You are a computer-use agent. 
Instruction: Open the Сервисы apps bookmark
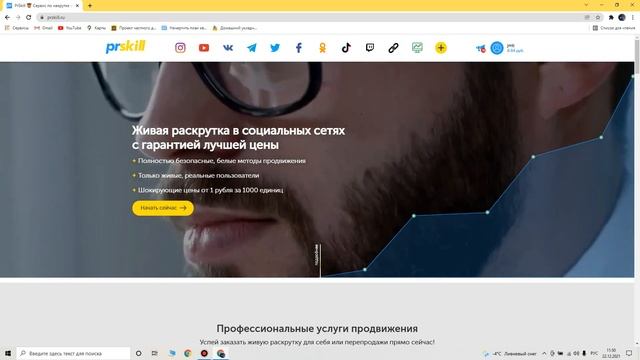[17, 28]
